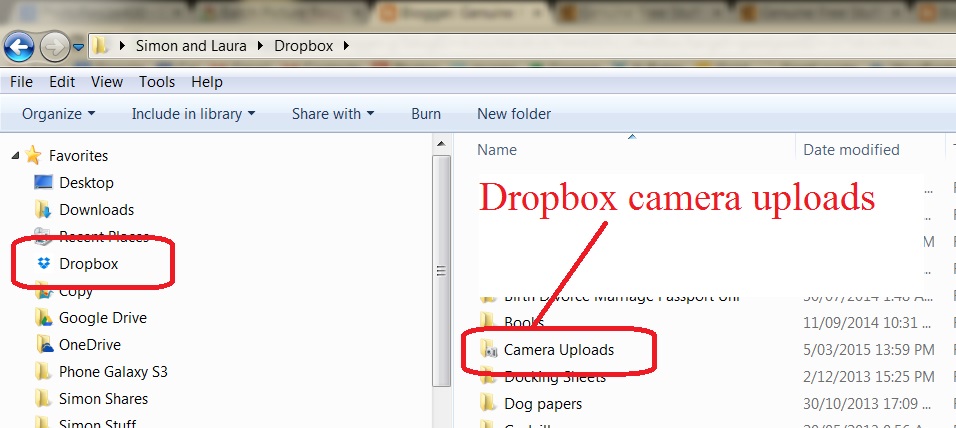The width and height of the screenshot is (956, 428).
Task: Click date '2/12/2013 15:25 PM'
Action: tap(869, 377)
